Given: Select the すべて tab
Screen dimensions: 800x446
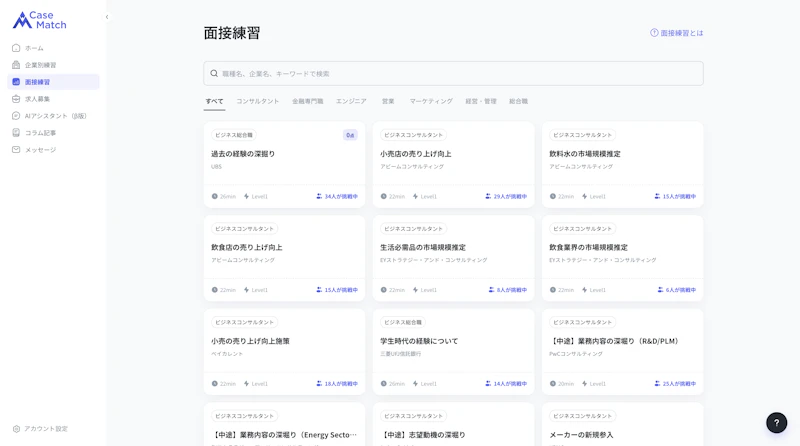Looking at the screenshot, I should pyautogui.click(x=214, y=101).
